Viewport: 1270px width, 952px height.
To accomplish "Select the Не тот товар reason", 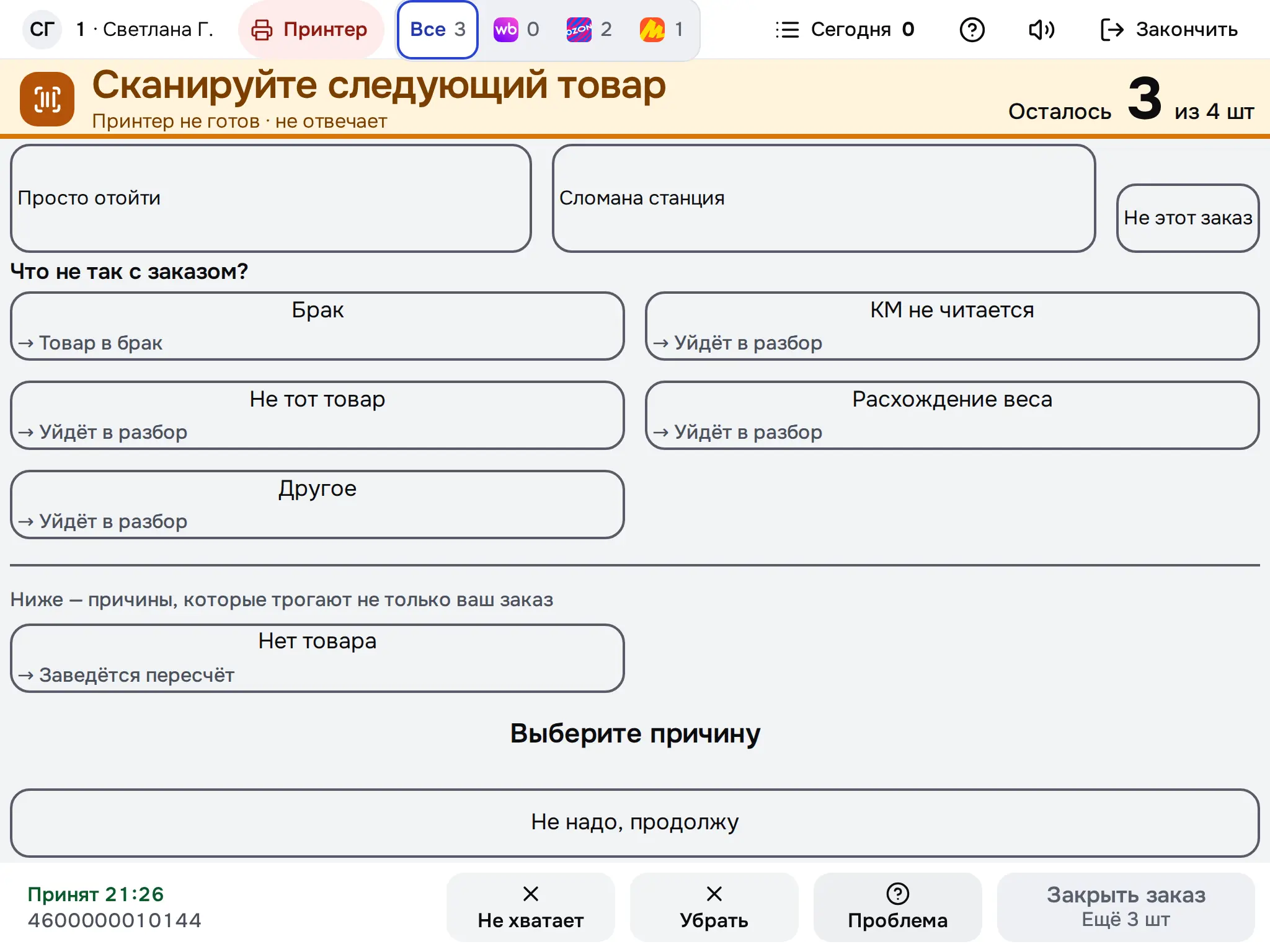I will 317,415.
